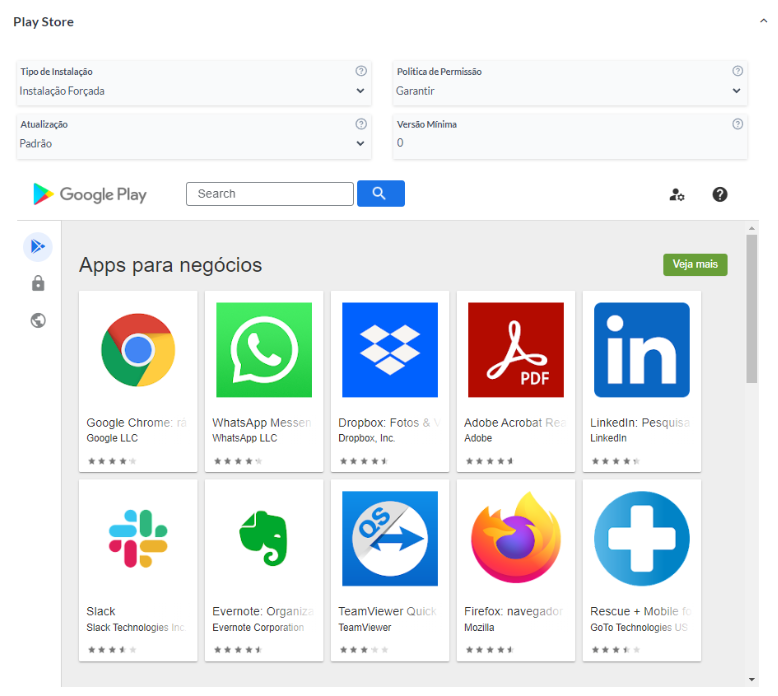Click the Apps para negócios heading
778x696 pixels.
tap(171, 265)
